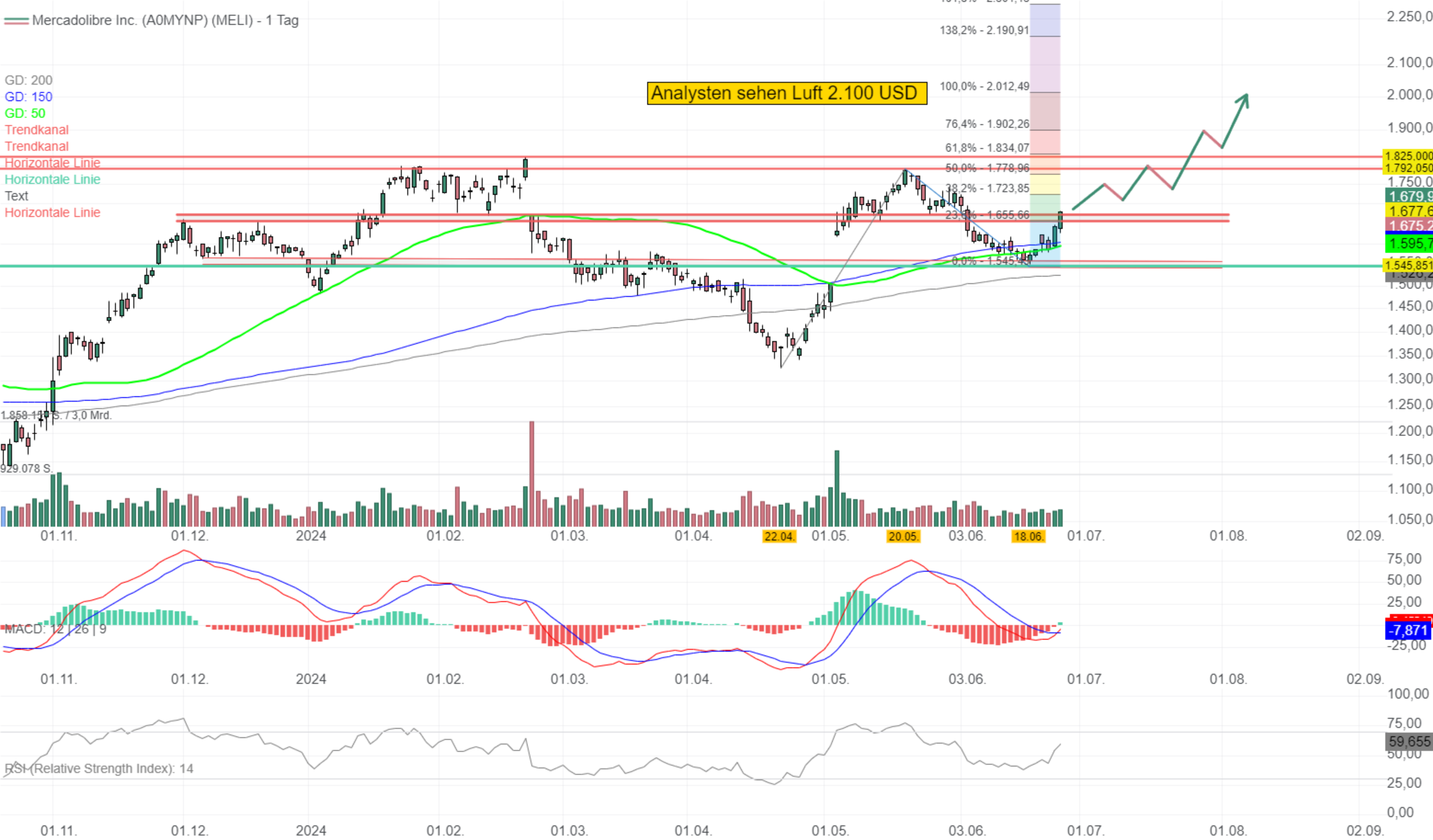Click the yellow 1.825,000 price tag
This screenshot has height=840, width=1433.
tap(1407, 156)
